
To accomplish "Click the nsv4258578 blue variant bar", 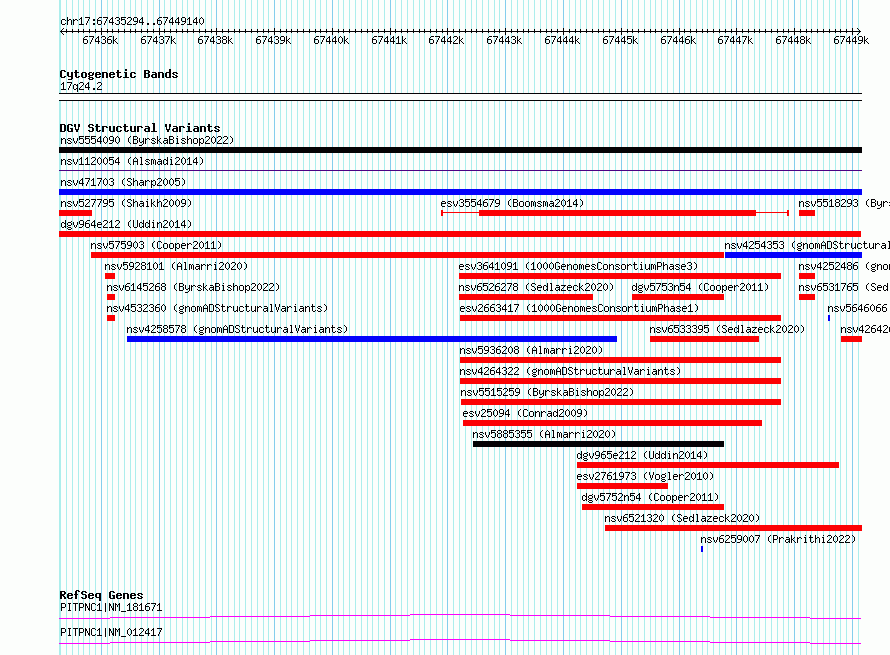I will click(x=372, y=339).
